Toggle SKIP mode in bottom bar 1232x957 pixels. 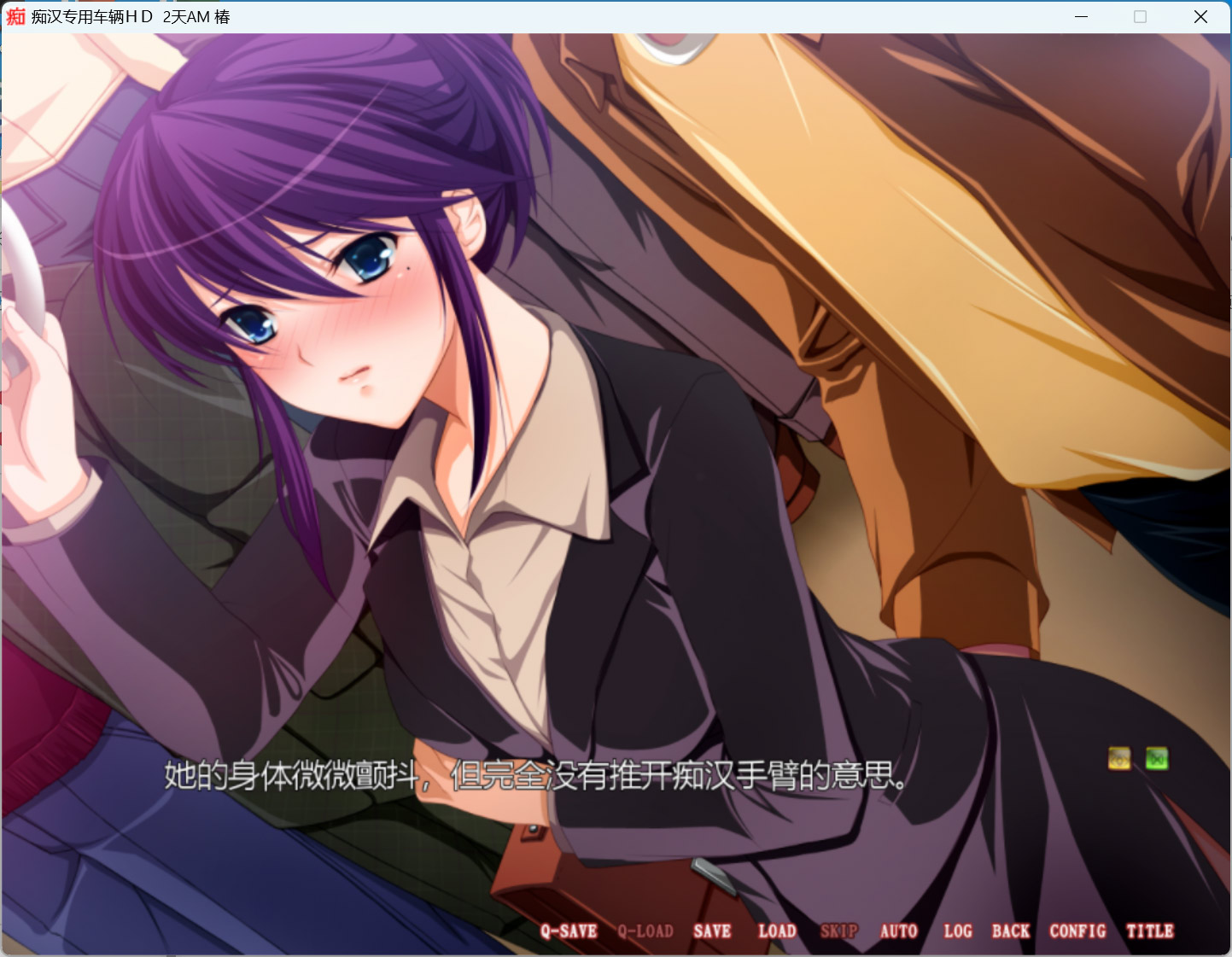(838, 931)
